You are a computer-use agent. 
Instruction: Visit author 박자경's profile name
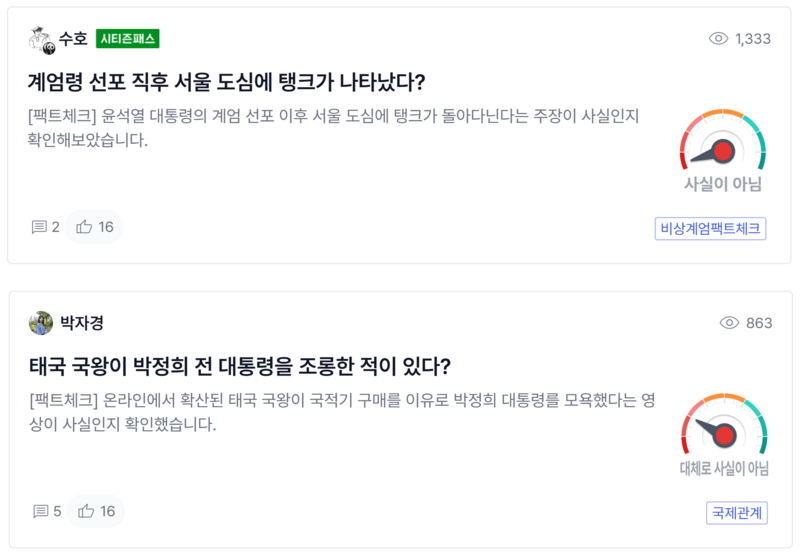82,323
